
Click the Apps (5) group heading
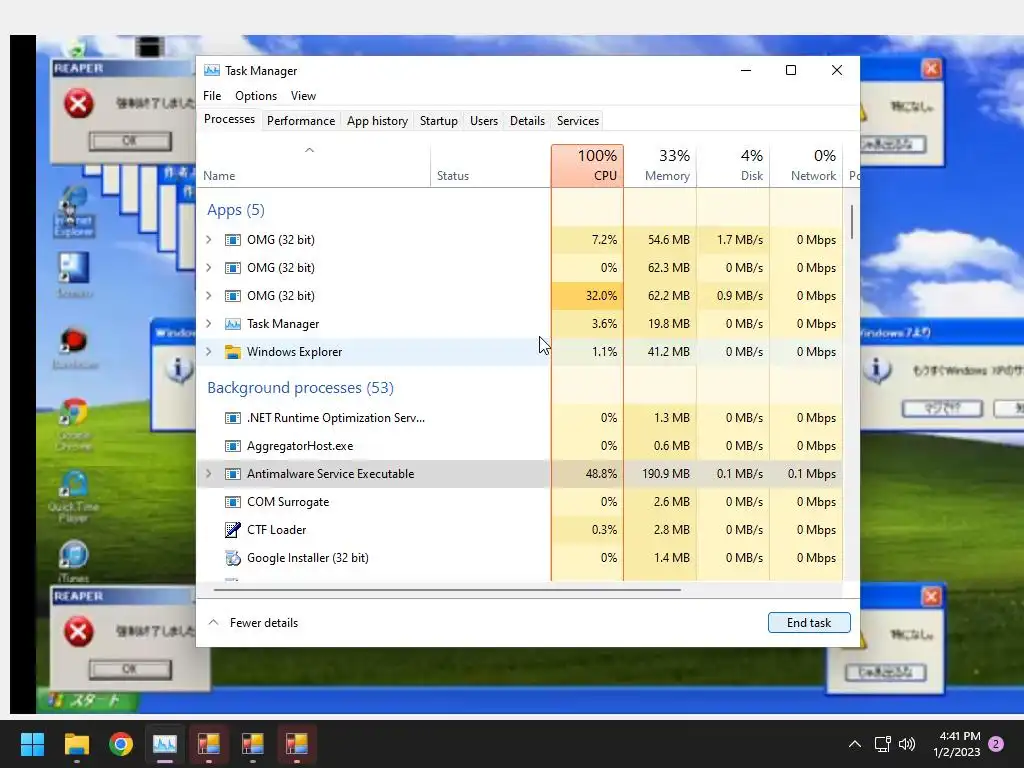236,210
